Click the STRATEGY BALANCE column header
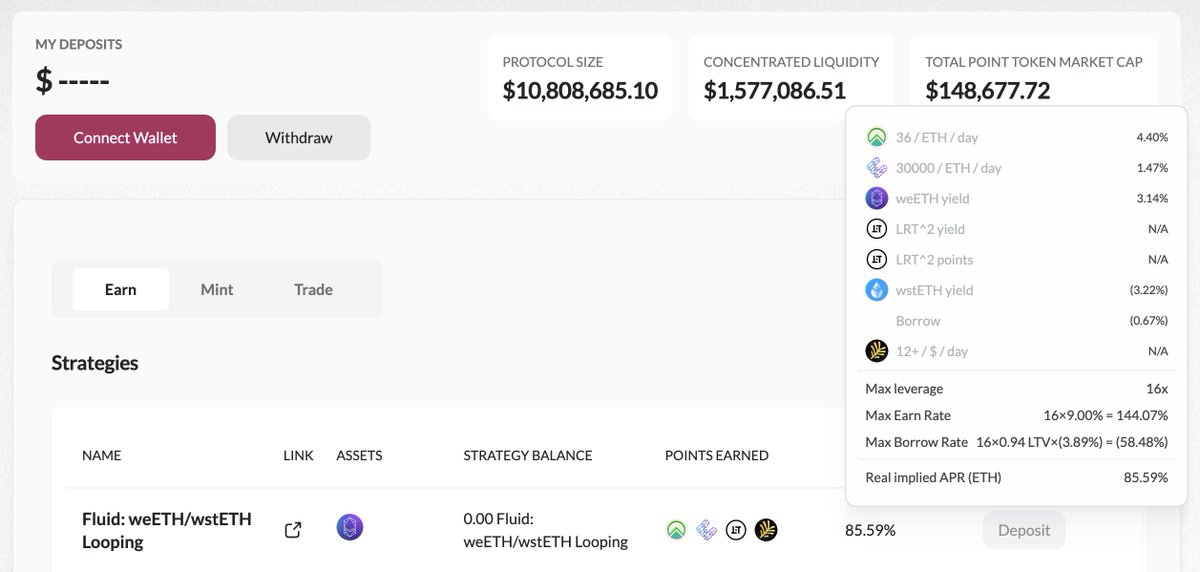The width and height of the screenshot is (1200, 572). tap(528, 455)
